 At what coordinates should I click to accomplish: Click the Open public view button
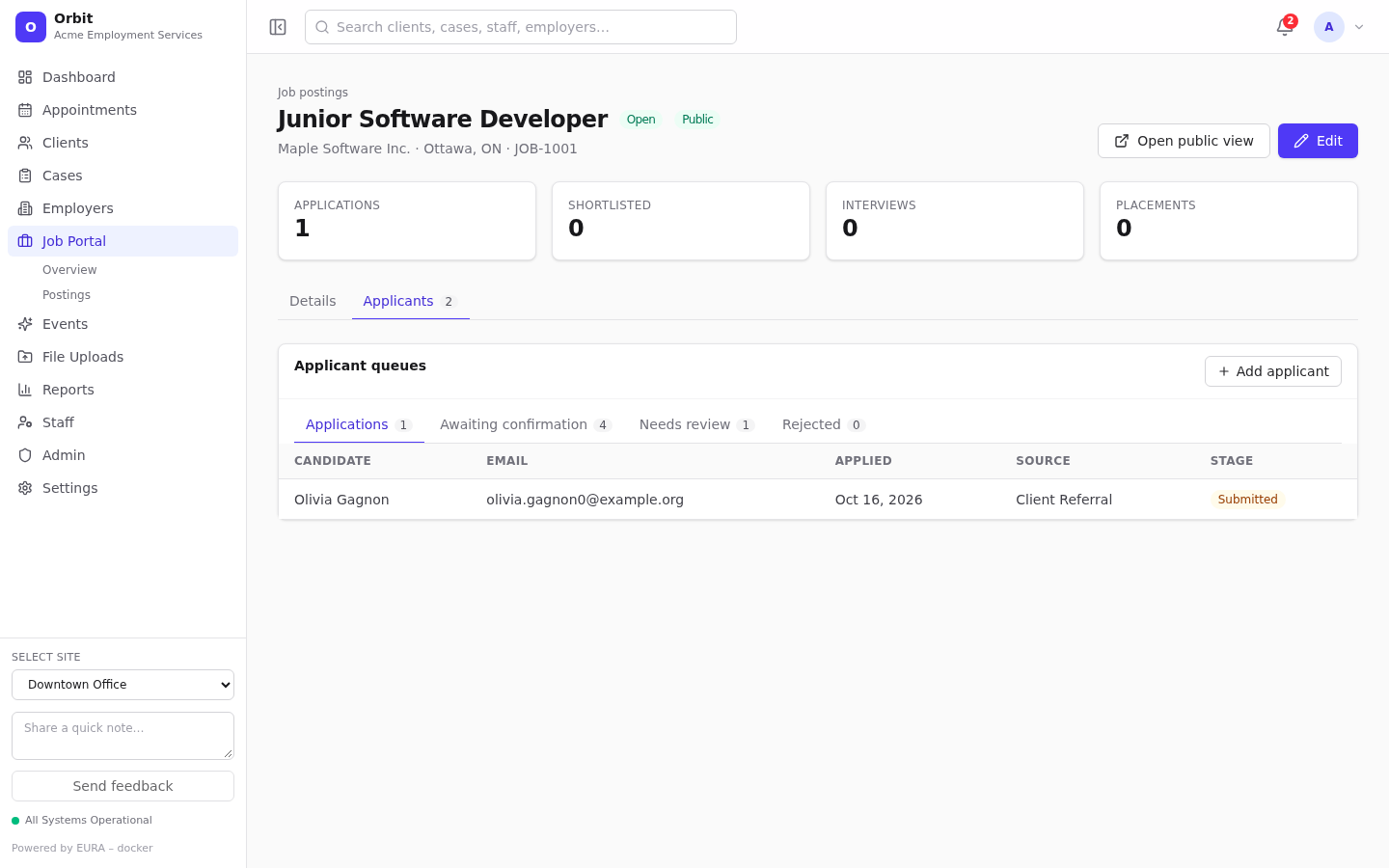click(1184, 141)
